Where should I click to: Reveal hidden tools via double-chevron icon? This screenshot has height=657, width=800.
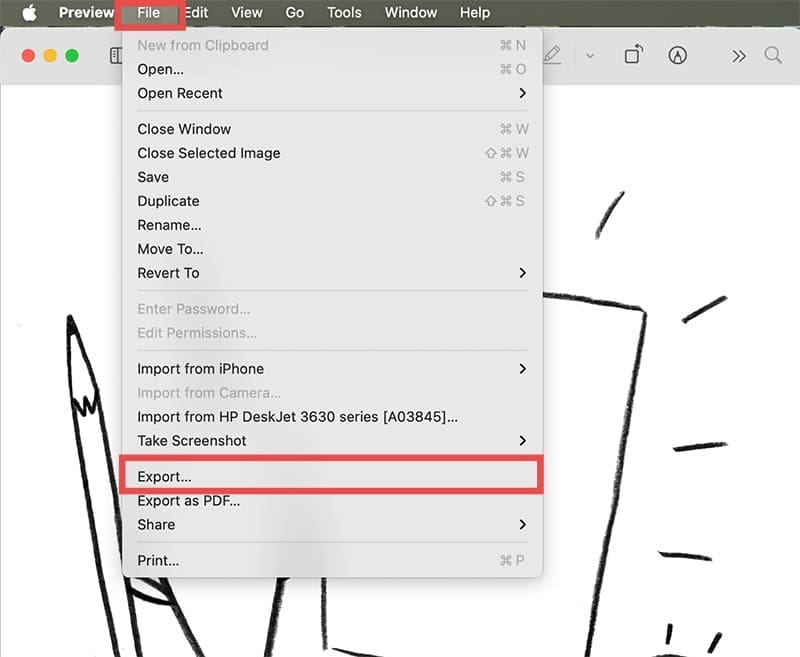click(x=739, y=56)
